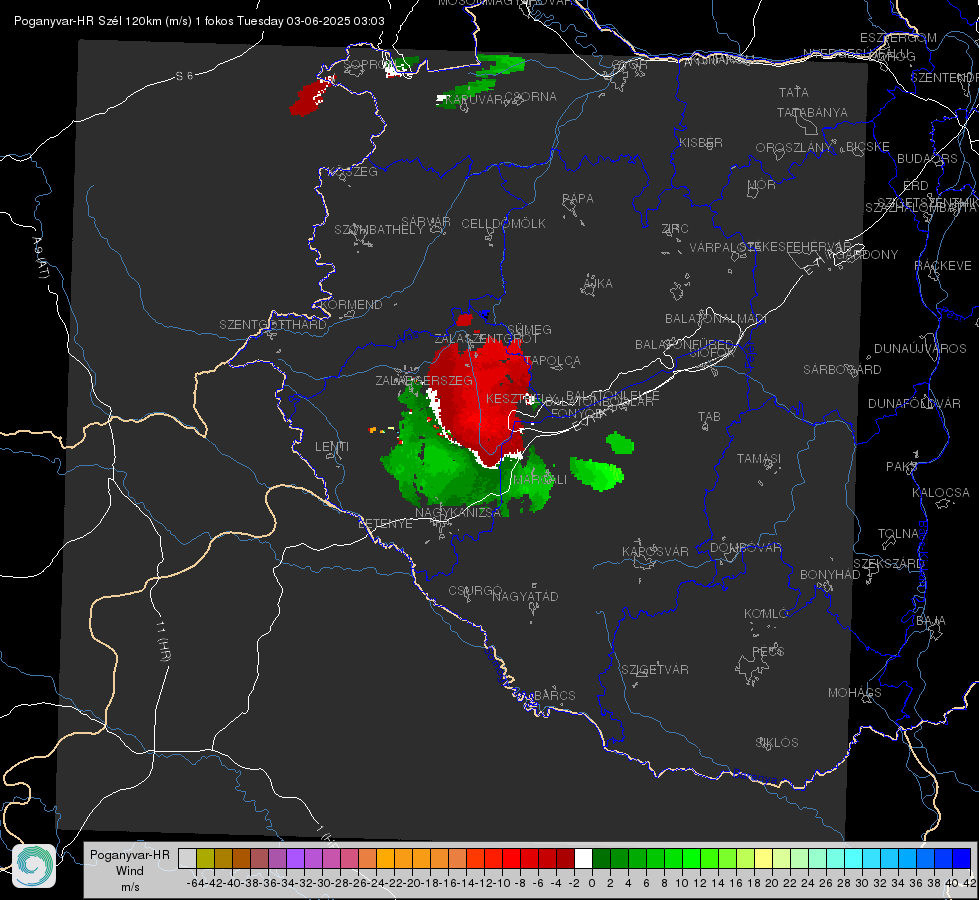
Task: Click the TAPOLCA city label
Action: point(553,360)
